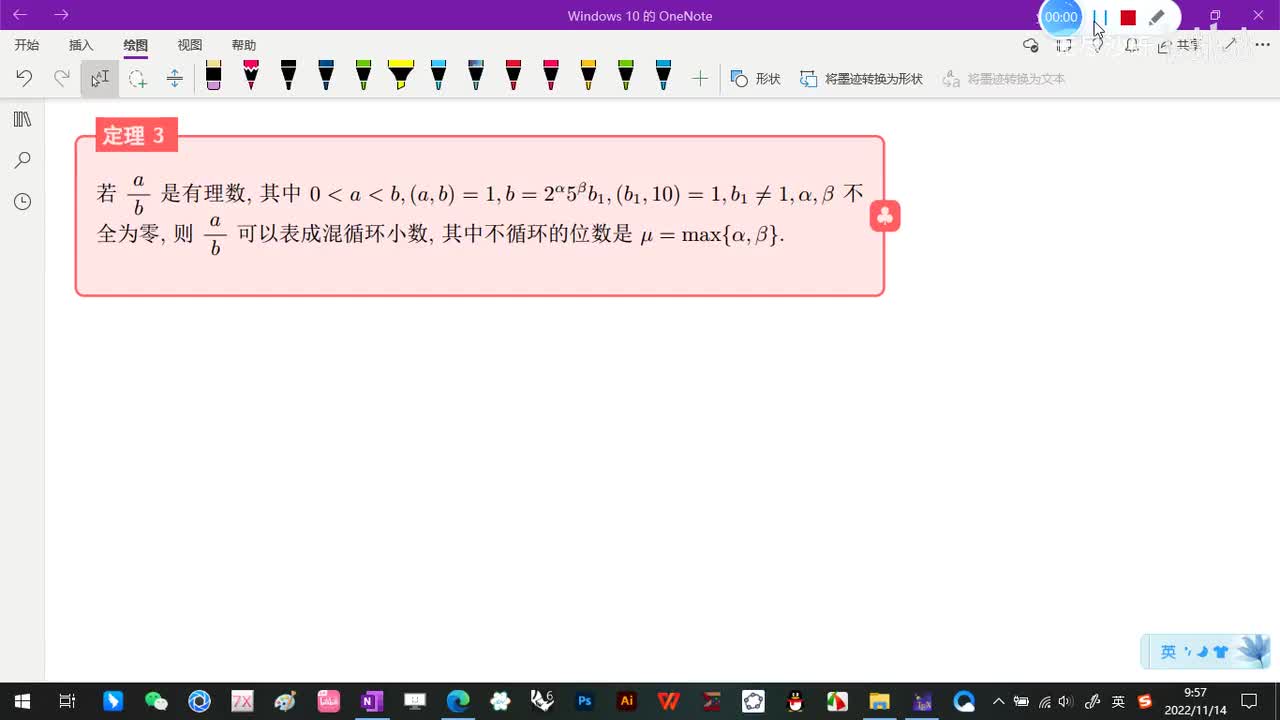Viewport: 1280px width, 720px height.
Task: Open the 帮助 tab
Action: click(243, 45)
